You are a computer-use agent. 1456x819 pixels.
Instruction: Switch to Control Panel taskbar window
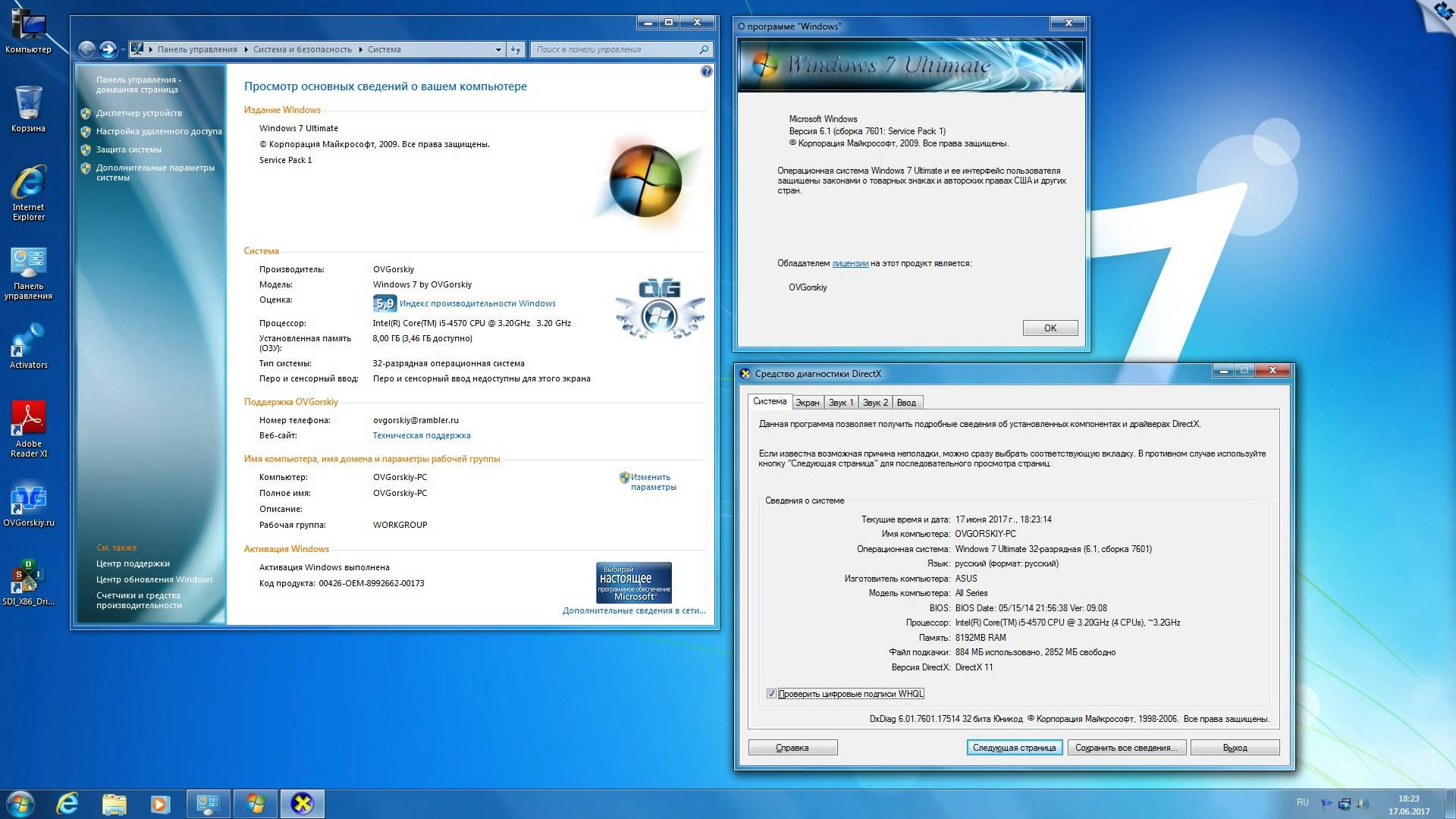[209, 804]
